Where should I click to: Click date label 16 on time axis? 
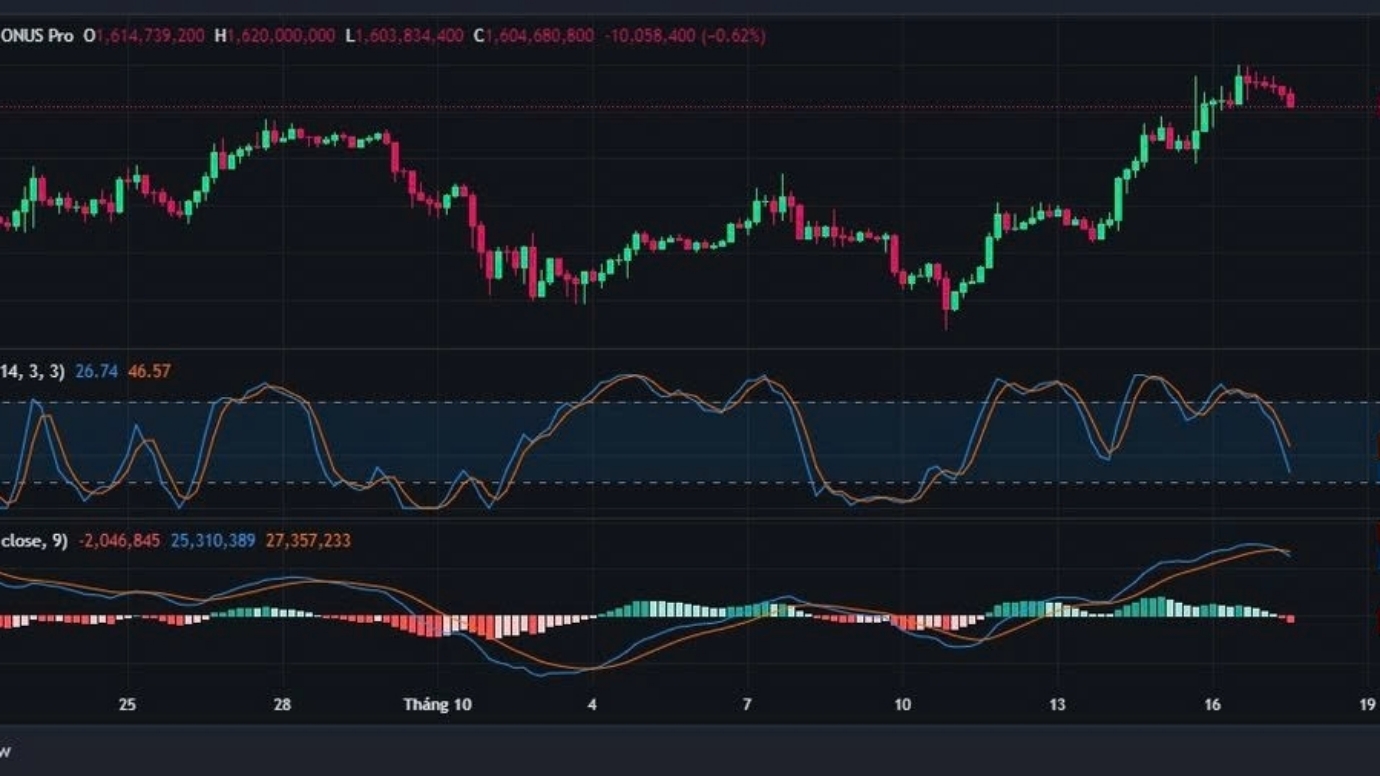pyautogui.click(x=1212, y=705)
